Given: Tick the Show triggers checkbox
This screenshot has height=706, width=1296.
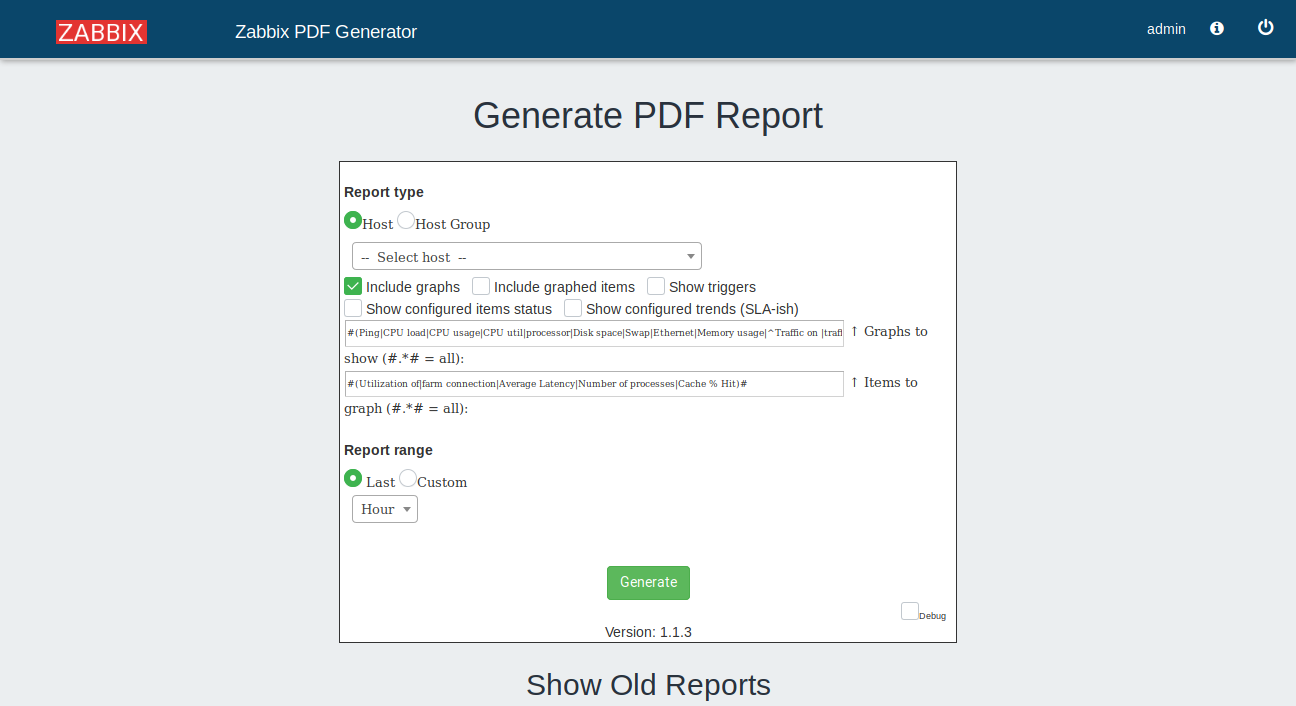Looking at the screenshot, I should click(656, 287).
